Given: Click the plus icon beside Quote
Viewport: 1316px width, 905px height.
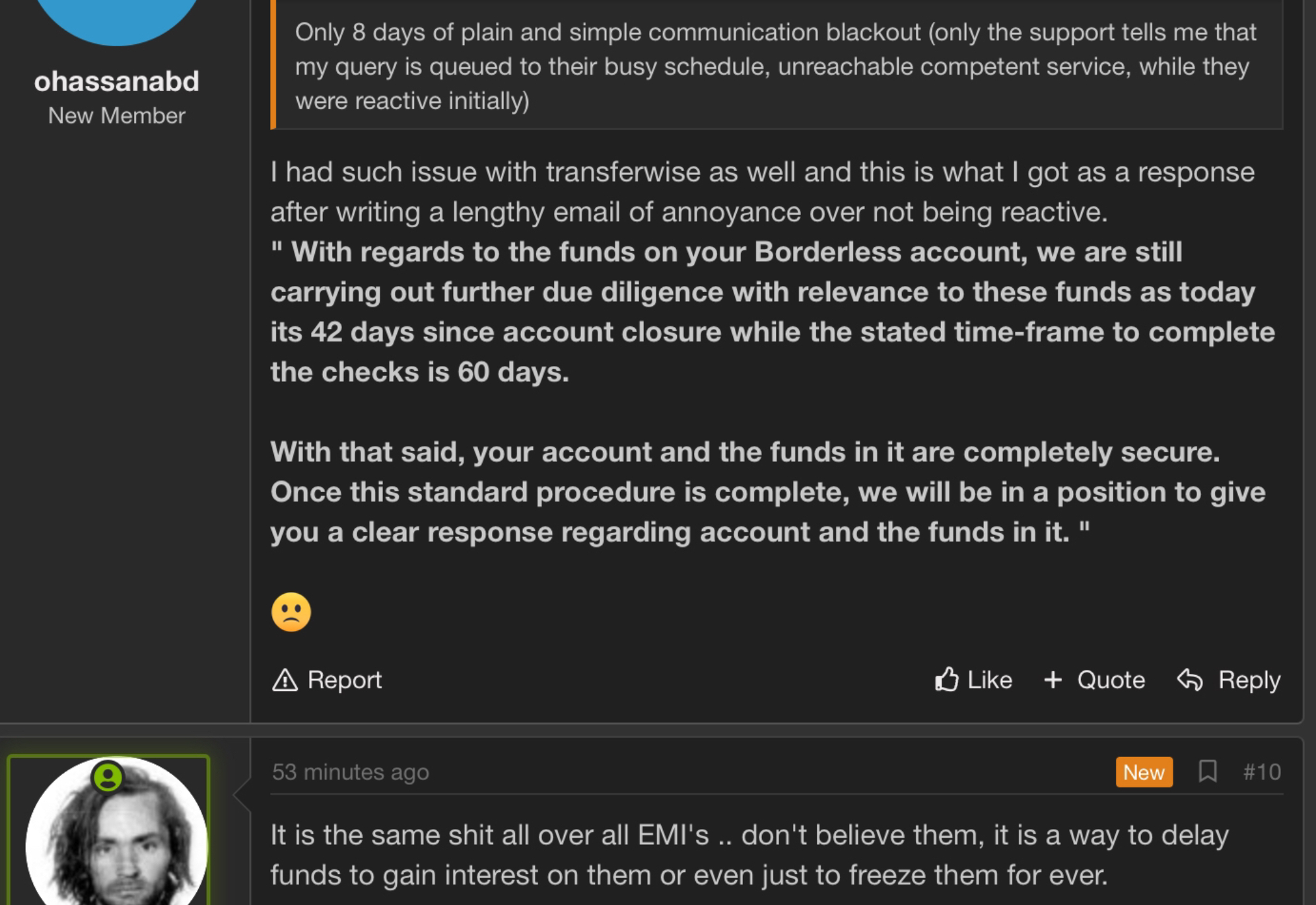Looking at the screenshot, I should coord(1053,680).
